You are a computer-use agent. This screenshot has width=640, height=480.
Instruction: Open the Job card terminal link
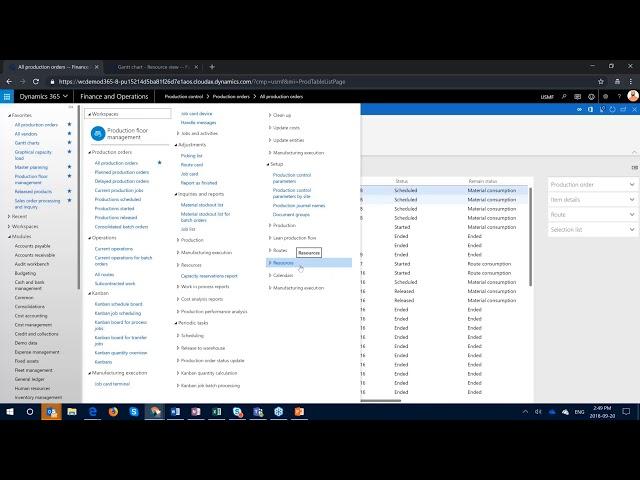112,384
